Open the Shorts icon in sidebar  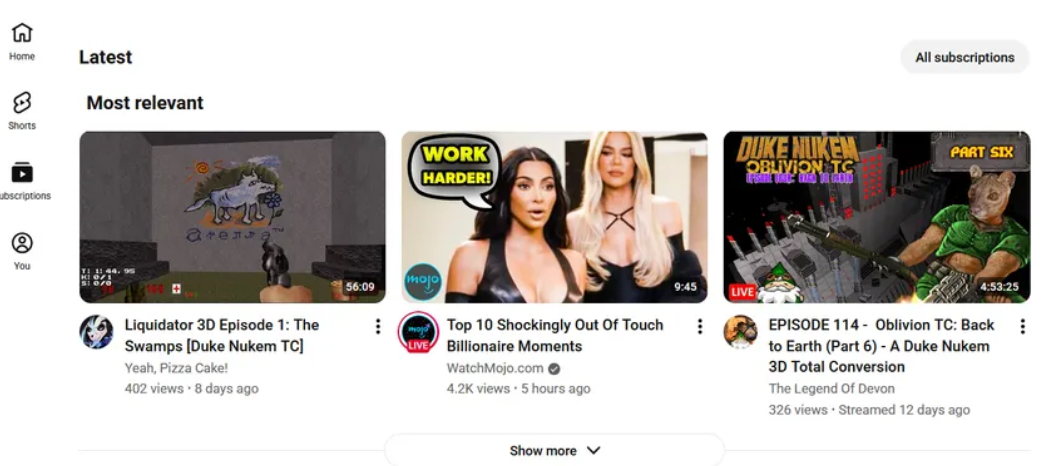pyautogui.click(x=22, y=103)
